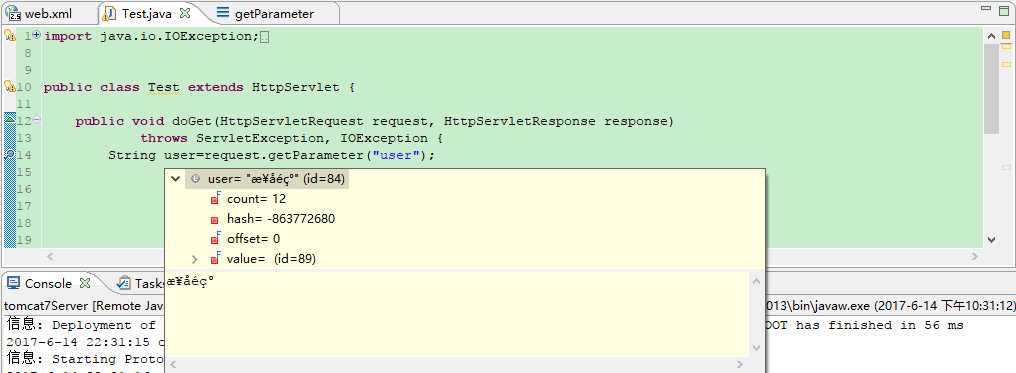
Task: Click the HttpServlet class name in code
Action: point(295,87)
